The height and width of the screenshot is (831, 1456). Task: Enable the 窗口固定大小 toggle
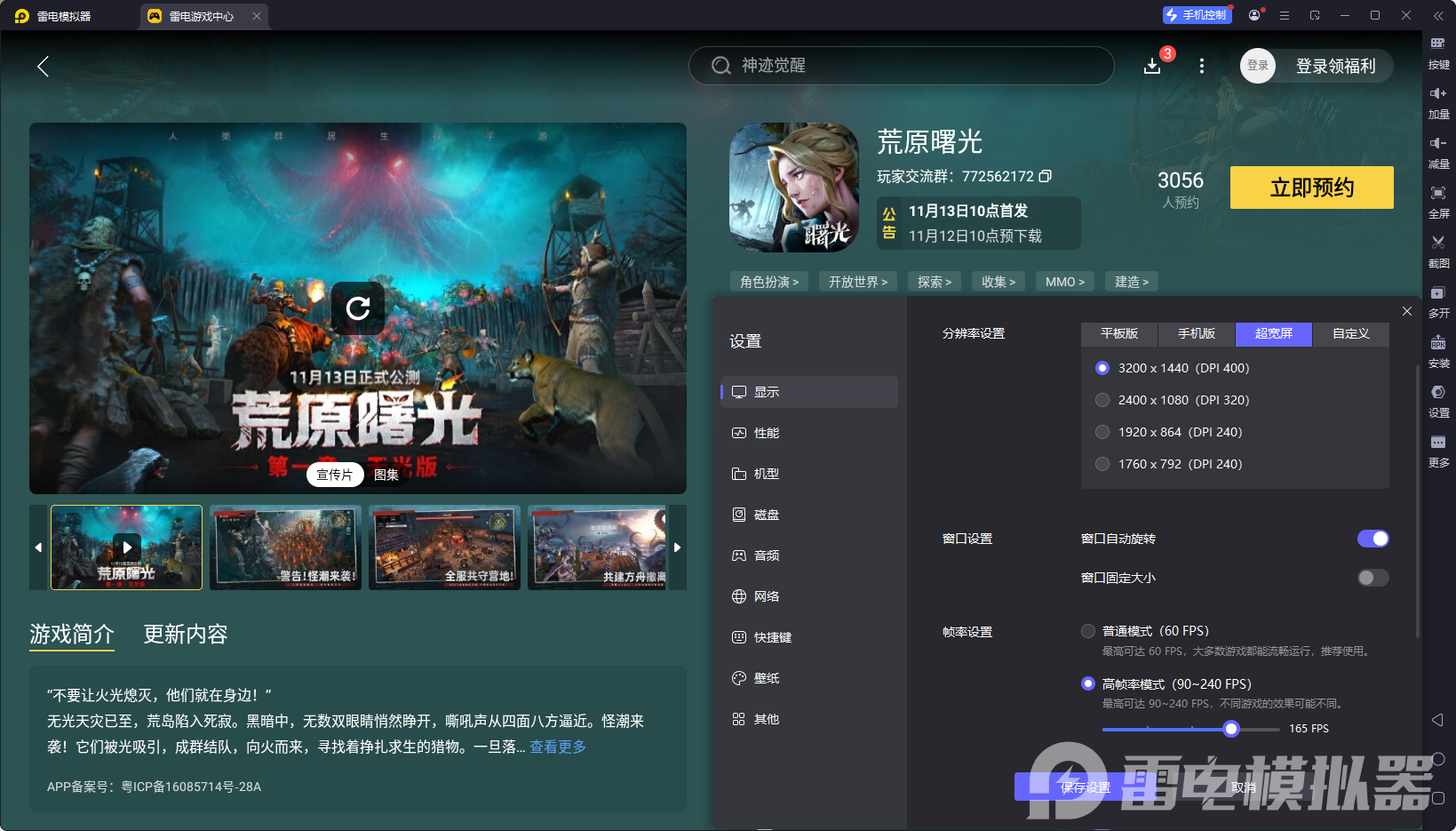point(1372,578)
